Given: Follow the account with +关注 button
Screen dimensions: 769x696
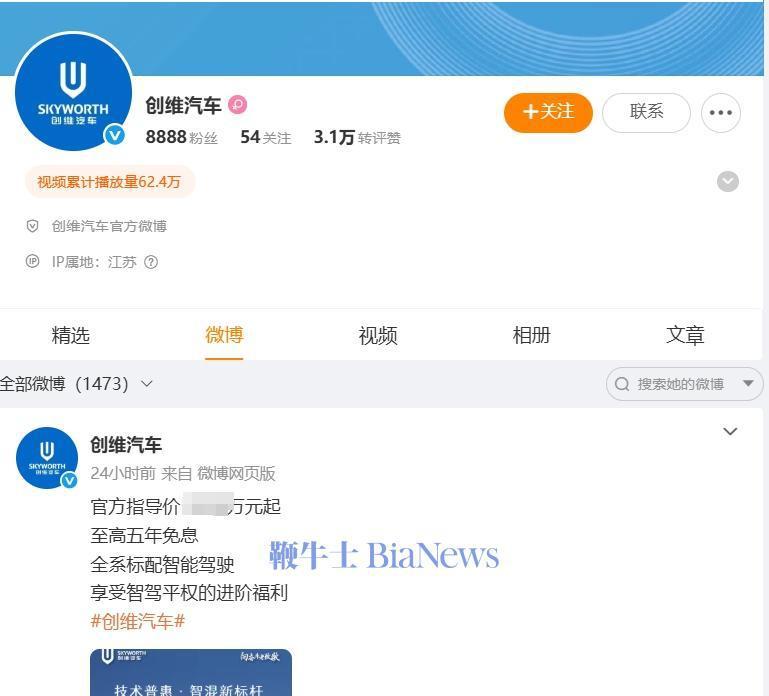Looking at the screenshot, I should (548, 113).
